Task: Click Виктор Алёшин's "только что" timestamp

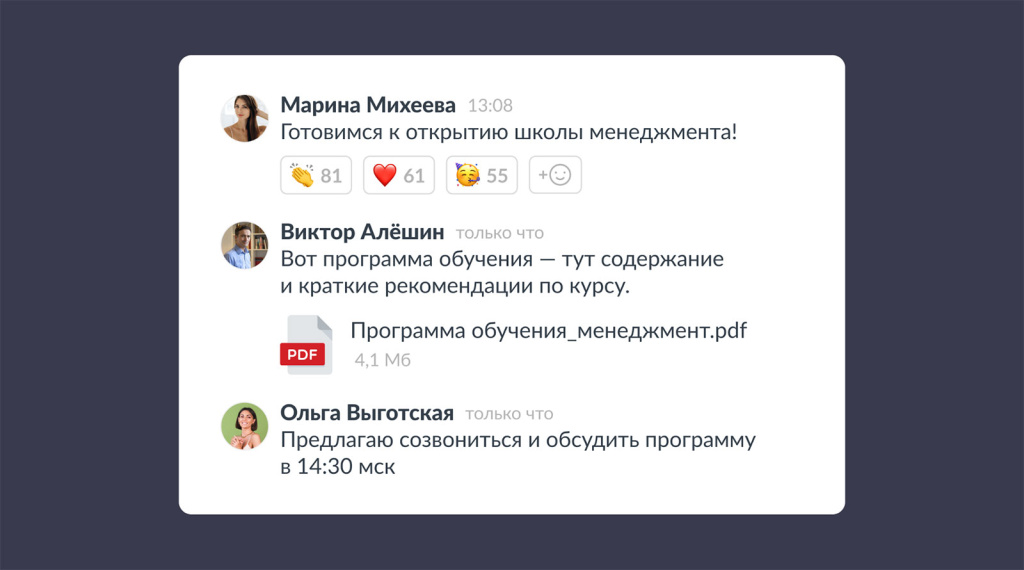Action: 500,233
